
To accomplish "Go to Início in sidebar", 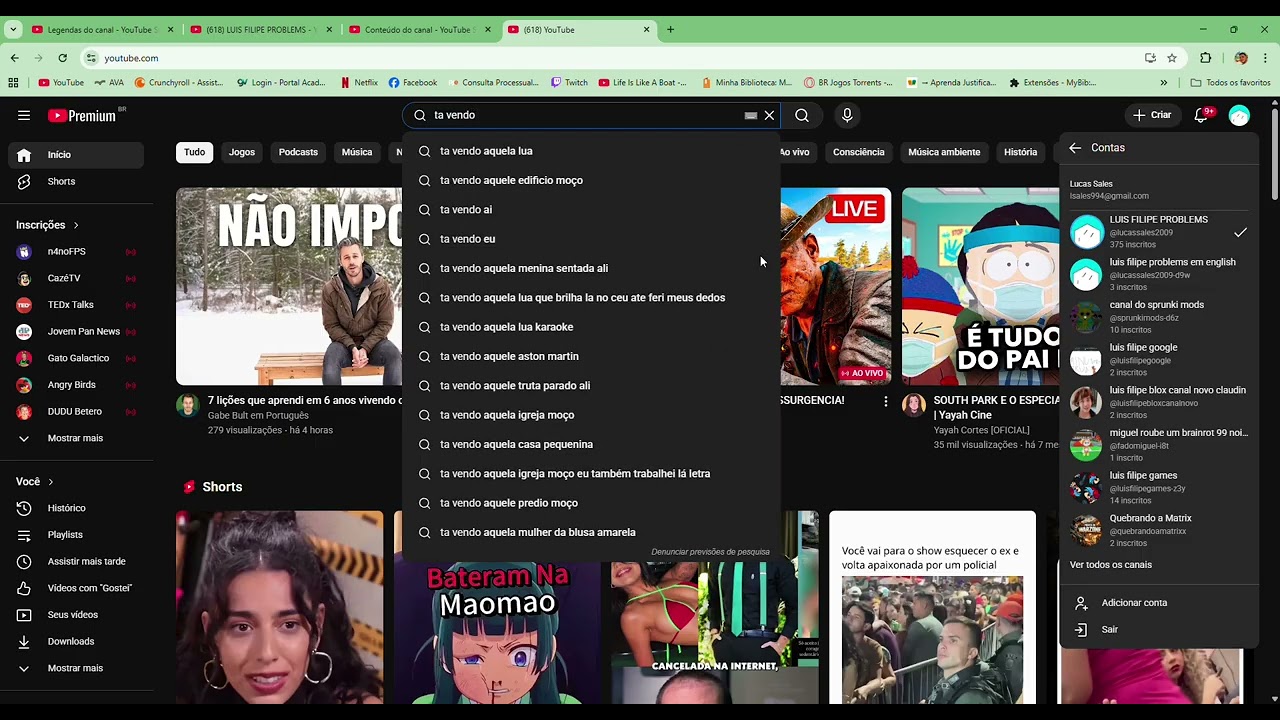I will pyautogui.click(x=76, y=155).
